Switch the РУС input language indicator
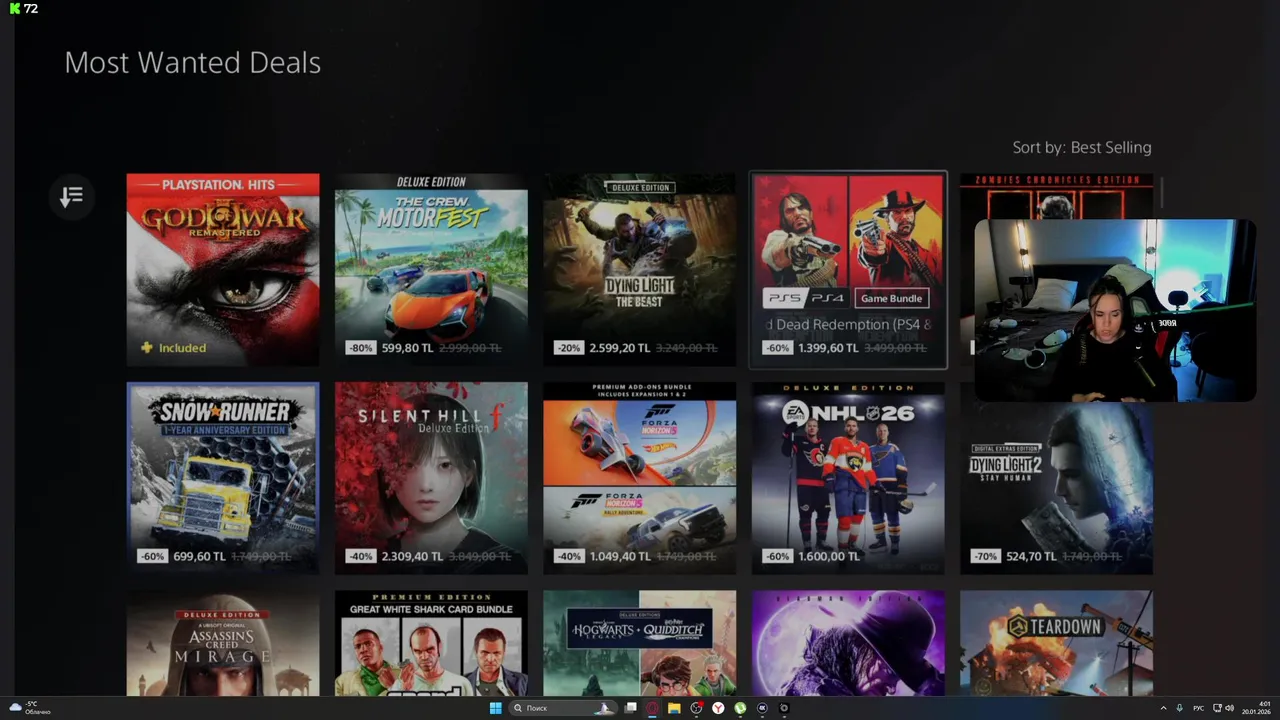The height and width of the screenshot is (720, 1280). tap(1198, 708)
